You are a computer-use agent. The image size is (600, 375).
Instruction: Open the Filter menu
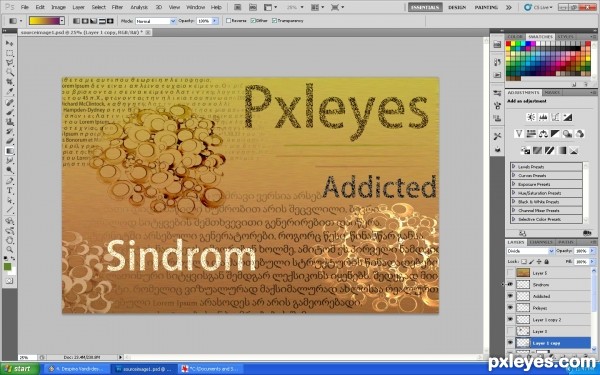pyautogui.click(x=117, y=7)
